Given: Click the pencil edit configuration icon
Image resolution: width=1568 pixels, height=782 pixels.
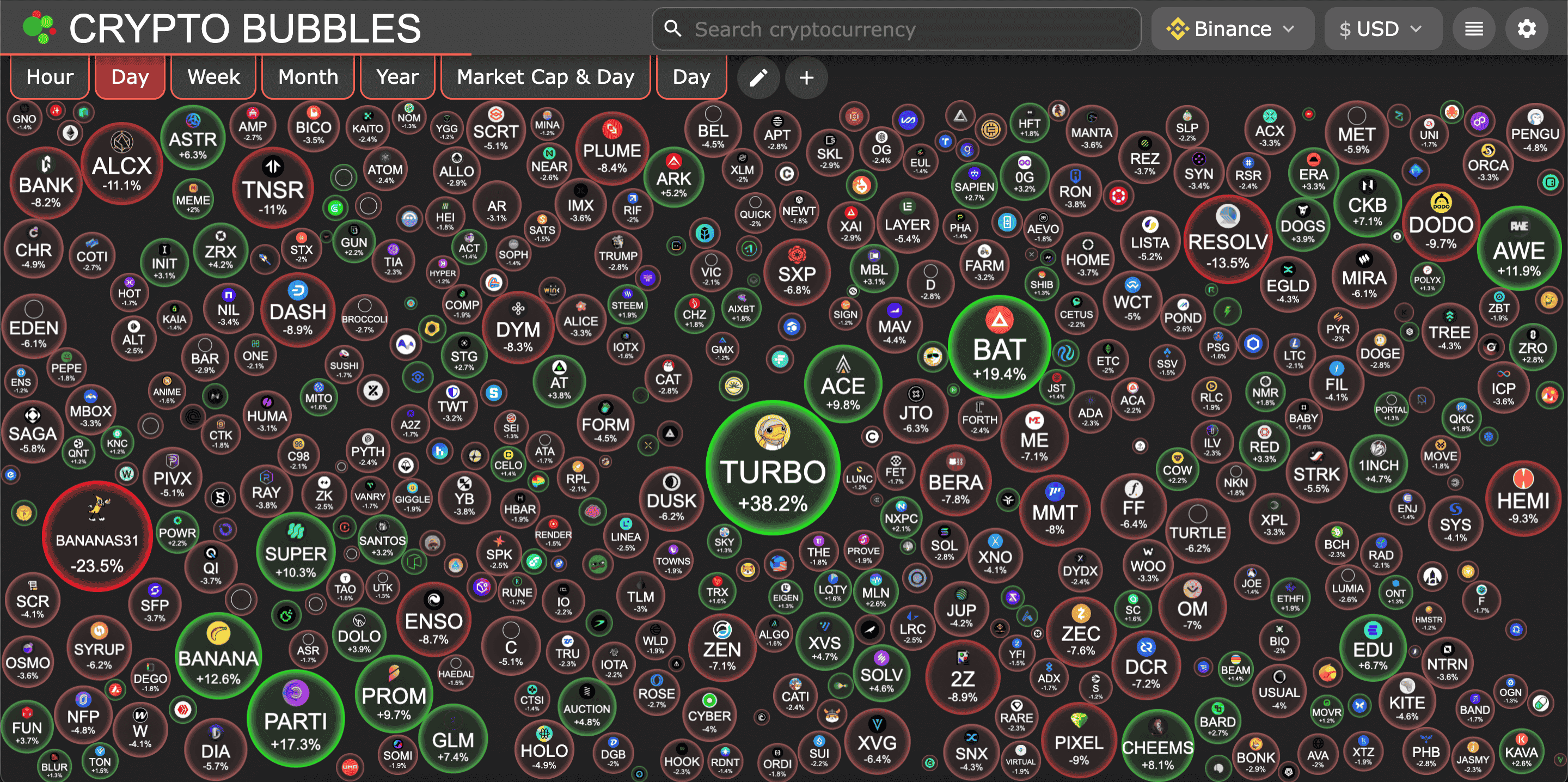Looking at the screenshot, I should click(x=758, y=77).
